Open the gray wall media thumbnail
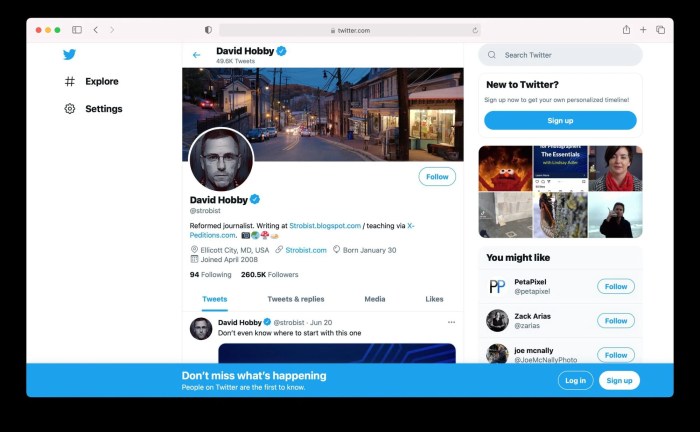This screenshot has width=700, height=432. pos(505,215)
